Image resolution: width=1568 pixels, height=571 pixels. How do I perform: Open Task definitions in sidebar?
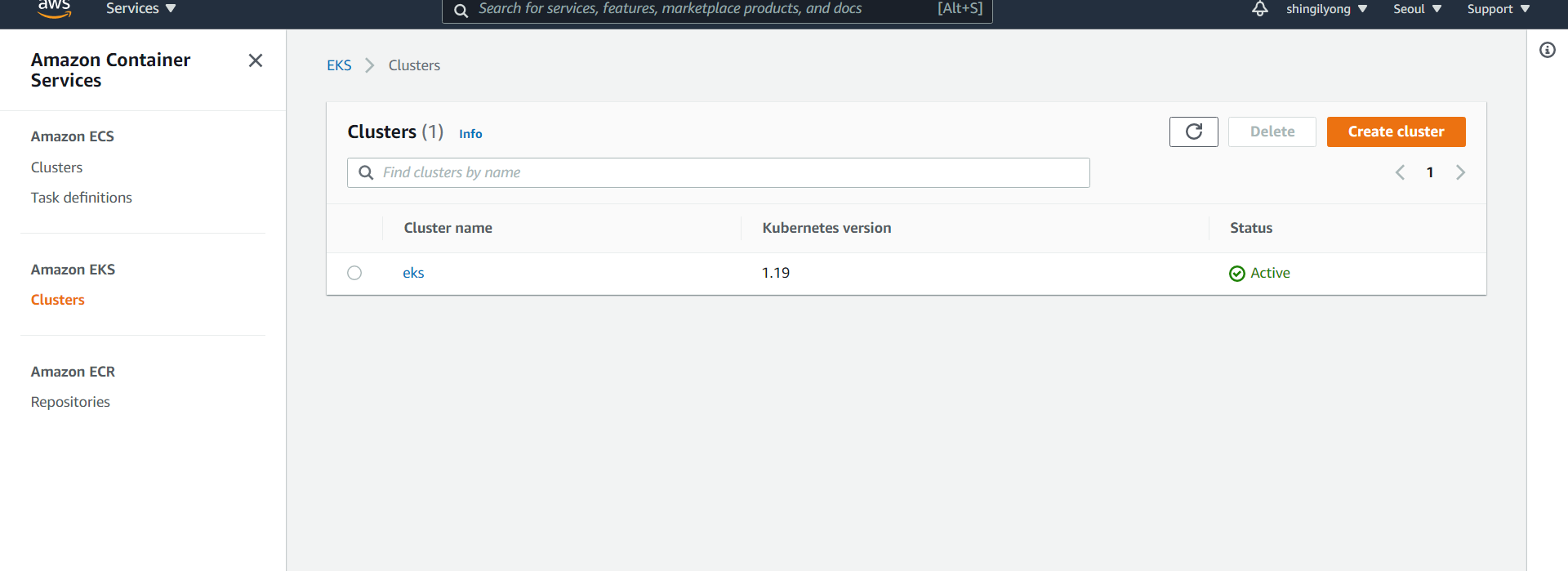click(82, 198)
